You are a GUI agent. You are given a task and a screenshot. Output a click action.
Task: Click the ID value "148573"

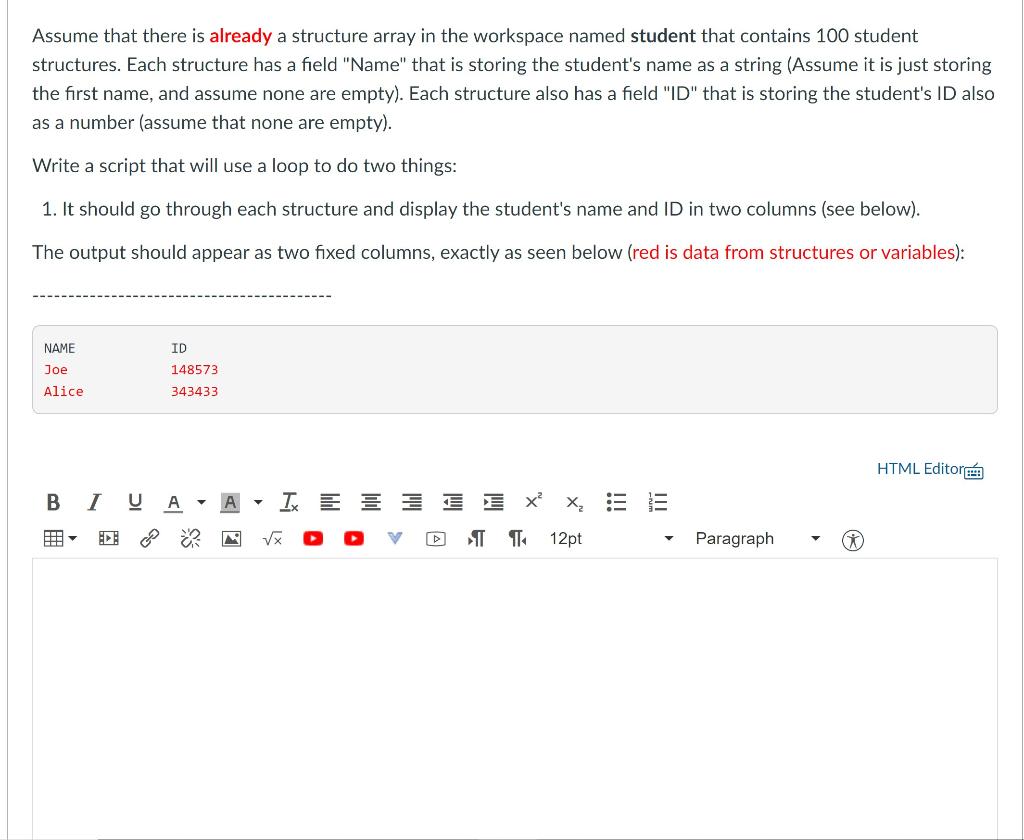tap(195, 370)
